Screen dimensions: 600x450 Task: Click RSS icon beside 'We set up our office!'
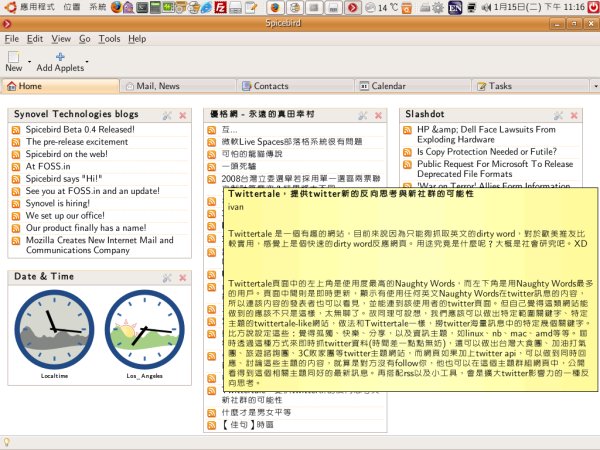[16, 216]
